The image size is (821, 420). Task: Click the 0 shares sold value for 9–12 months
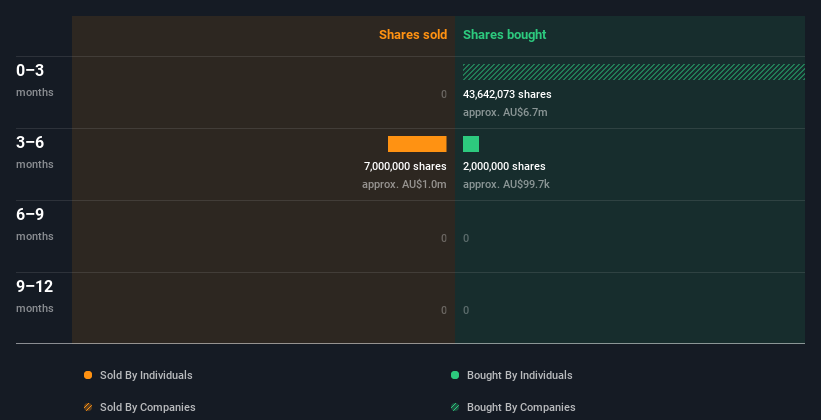coord(444,310)
